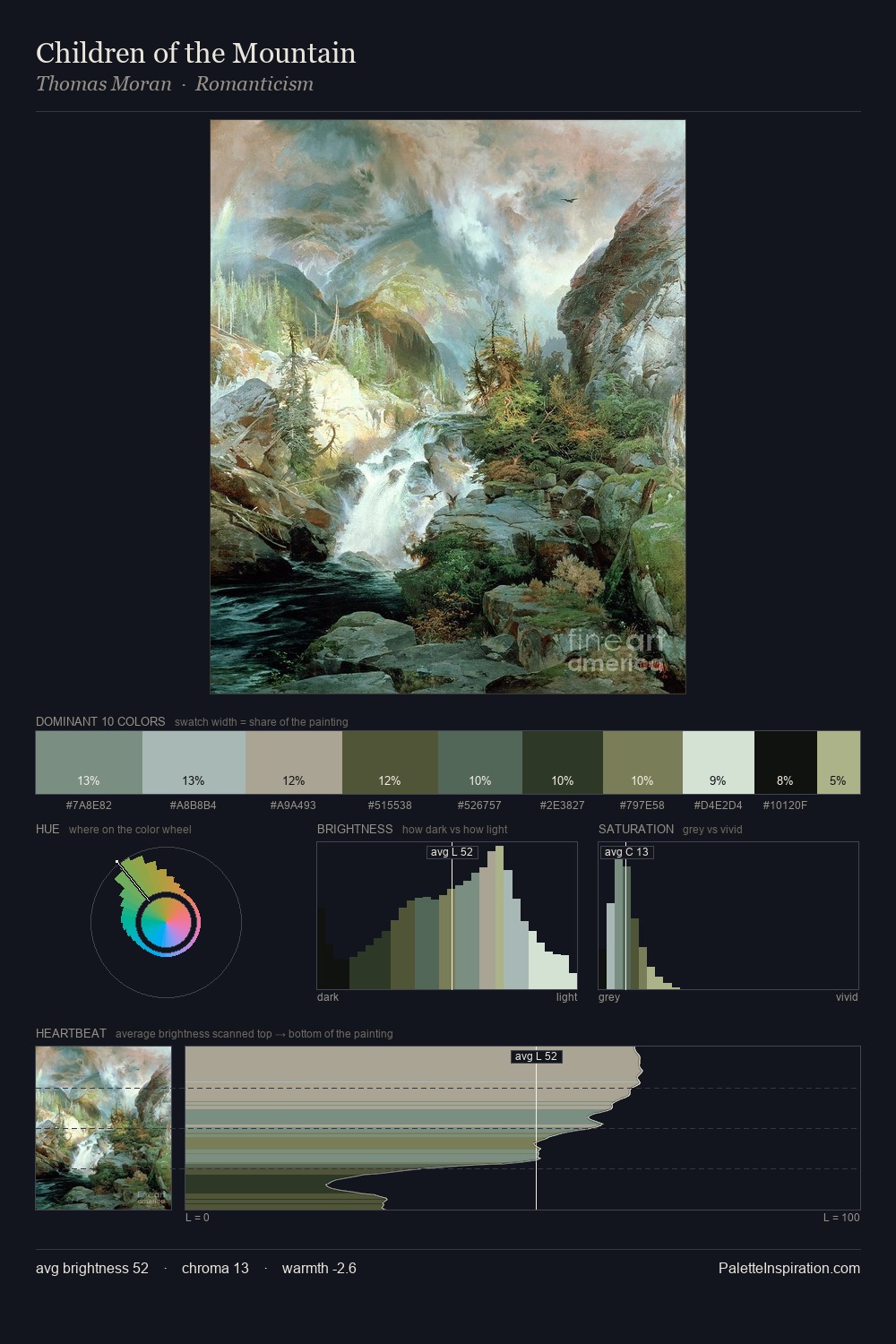Click the title Children of the Mountain
This screenshot has width=896, height=1344.
(196, 53)
